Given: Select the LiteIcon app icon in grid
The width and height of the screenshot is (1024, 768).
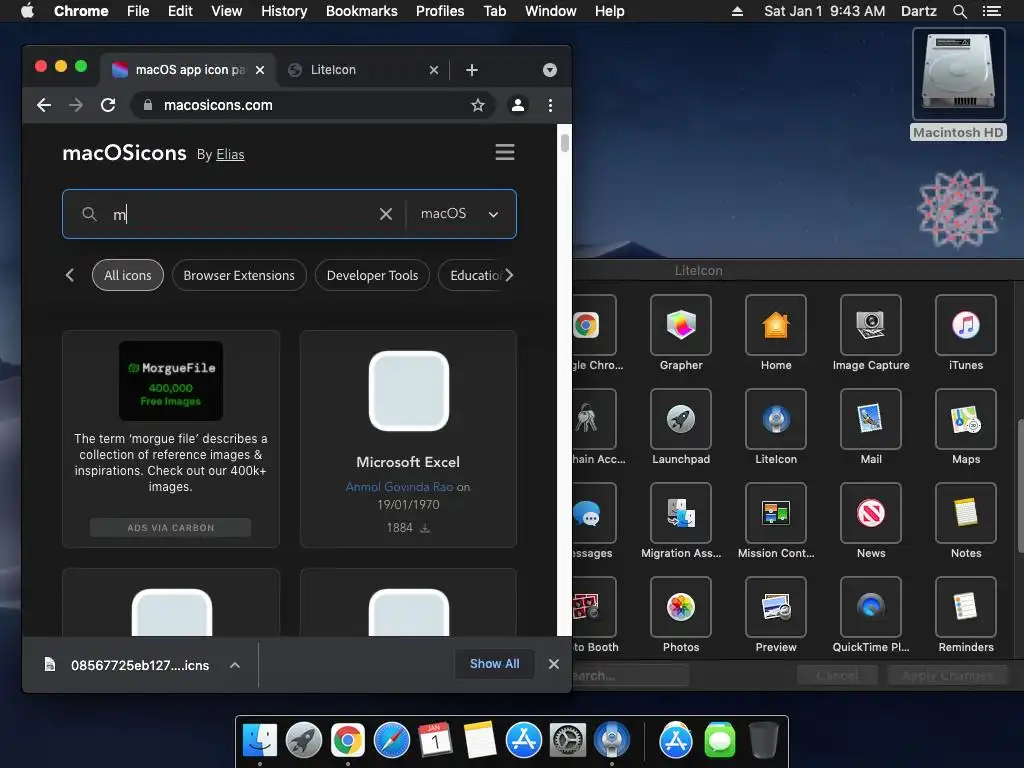Looking at the screenshot, I should point(776,419).
